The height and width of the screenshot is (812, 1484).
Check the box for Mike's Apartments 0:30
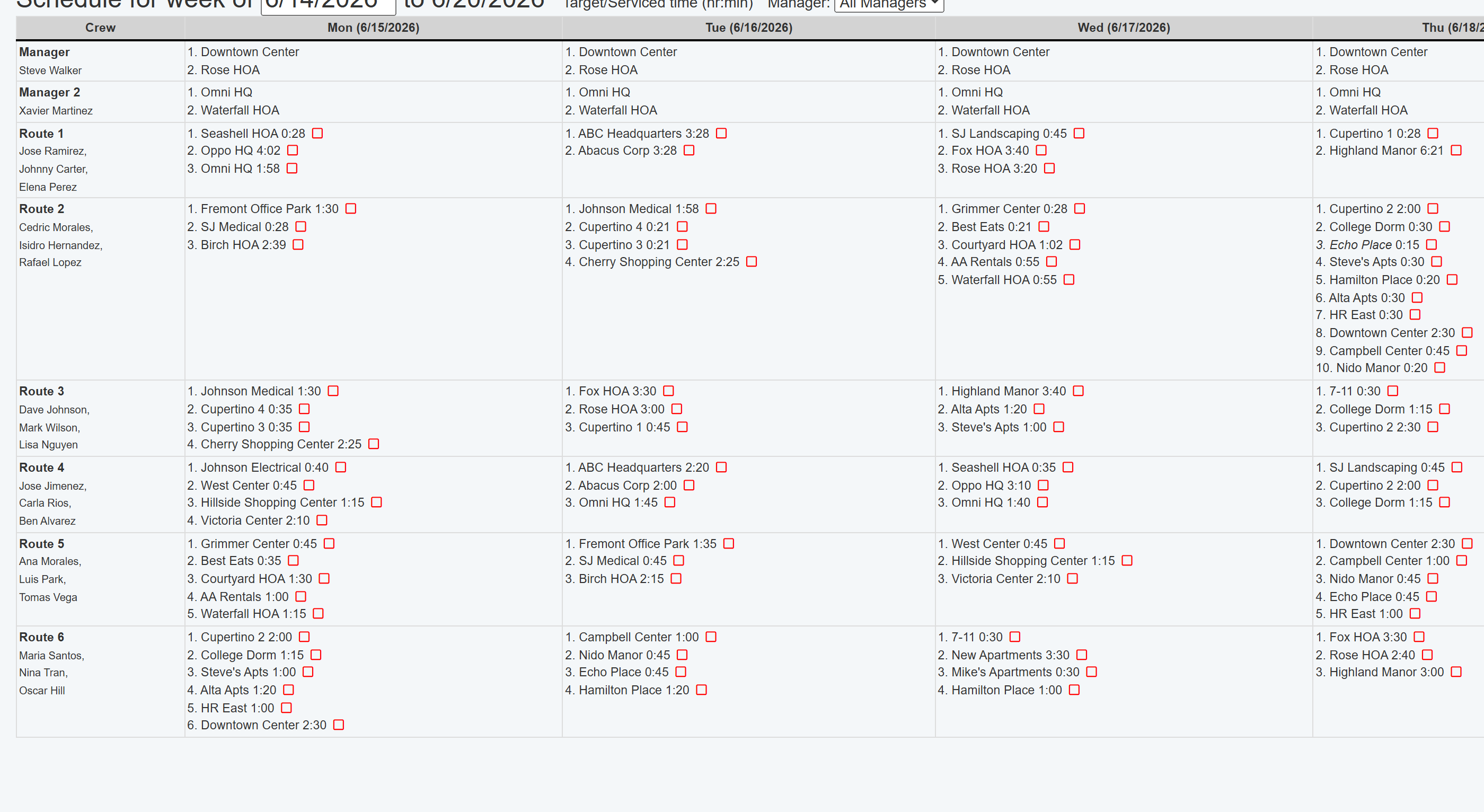pos(1092,672)
